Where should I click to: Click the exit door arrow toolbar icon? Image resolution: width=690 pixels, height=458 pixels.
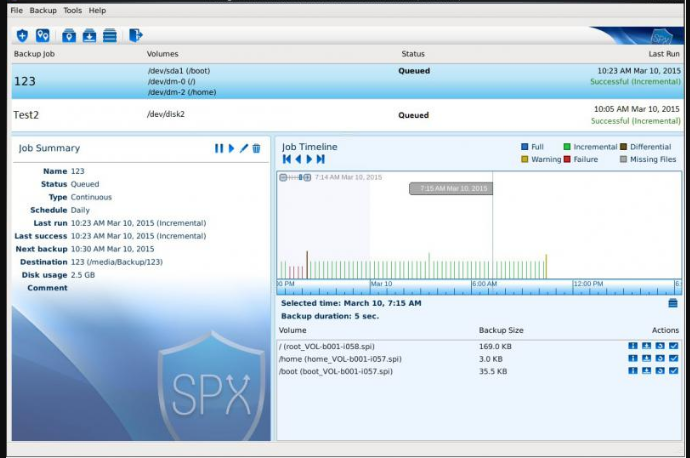coord(136,36)
